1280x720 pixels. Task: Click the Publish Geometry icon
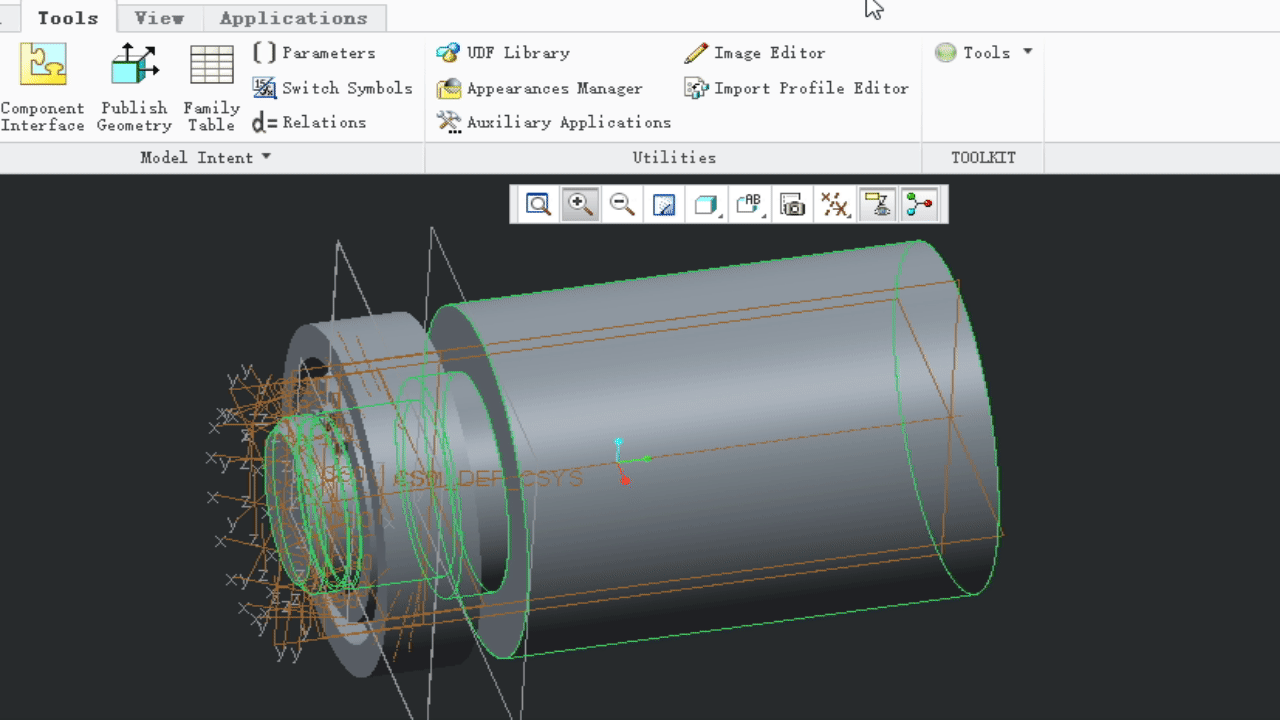[x=134, y=87]
